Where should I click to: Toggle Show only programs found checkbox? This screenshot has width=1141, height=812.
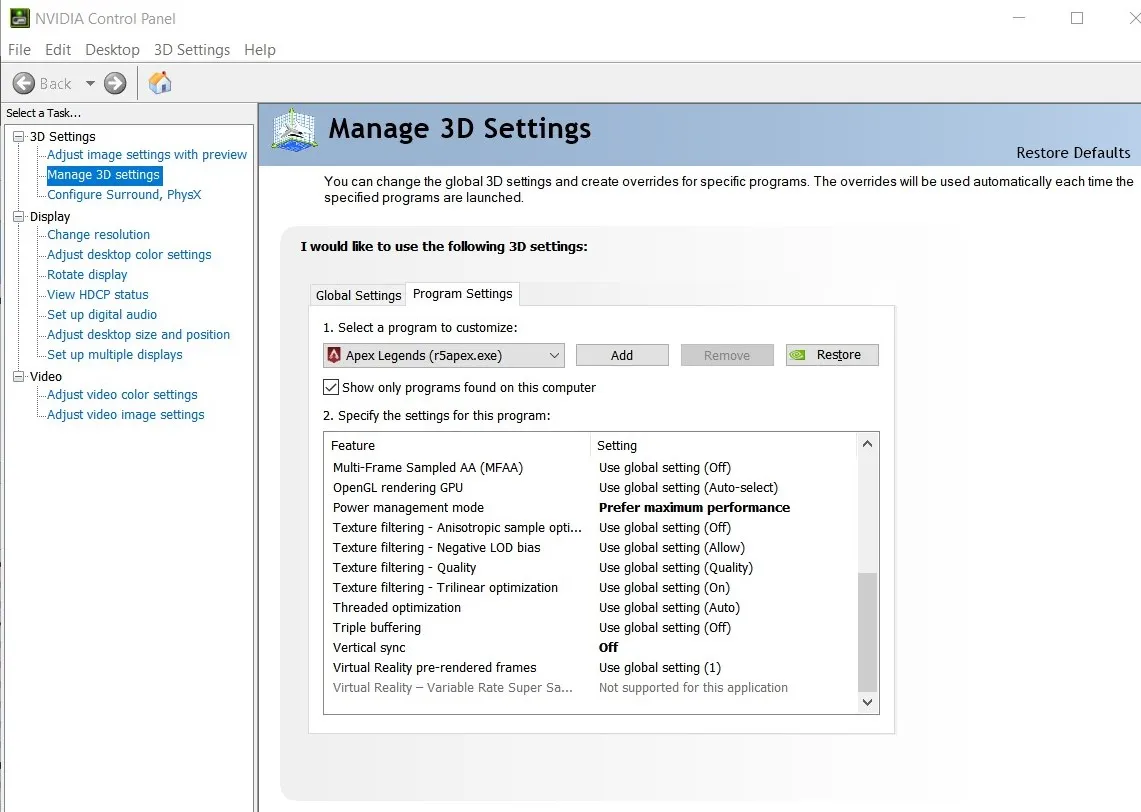tap(331, 387)
